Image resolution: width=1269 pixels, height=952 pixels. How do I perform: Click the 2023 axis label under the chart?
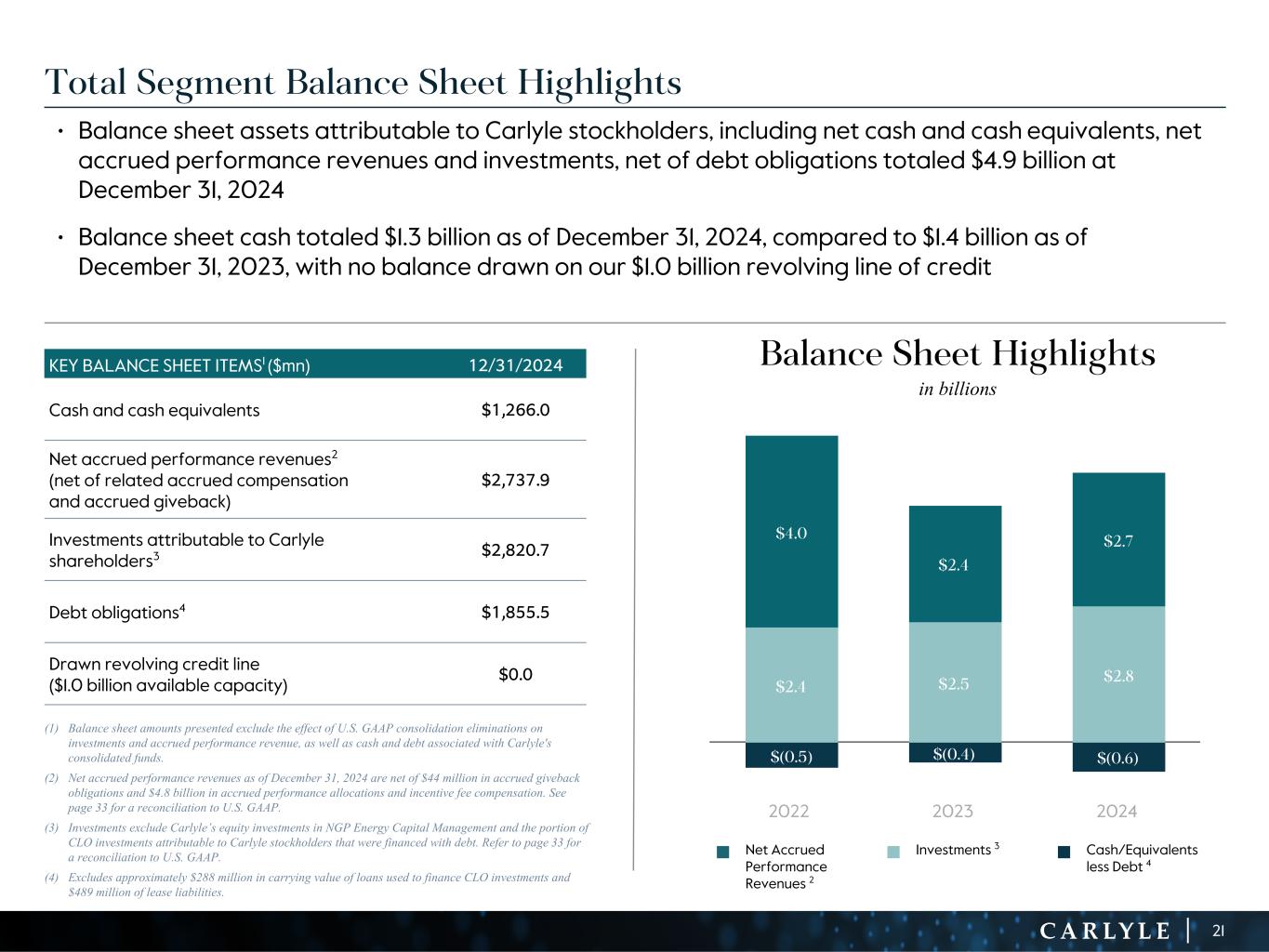953,812
